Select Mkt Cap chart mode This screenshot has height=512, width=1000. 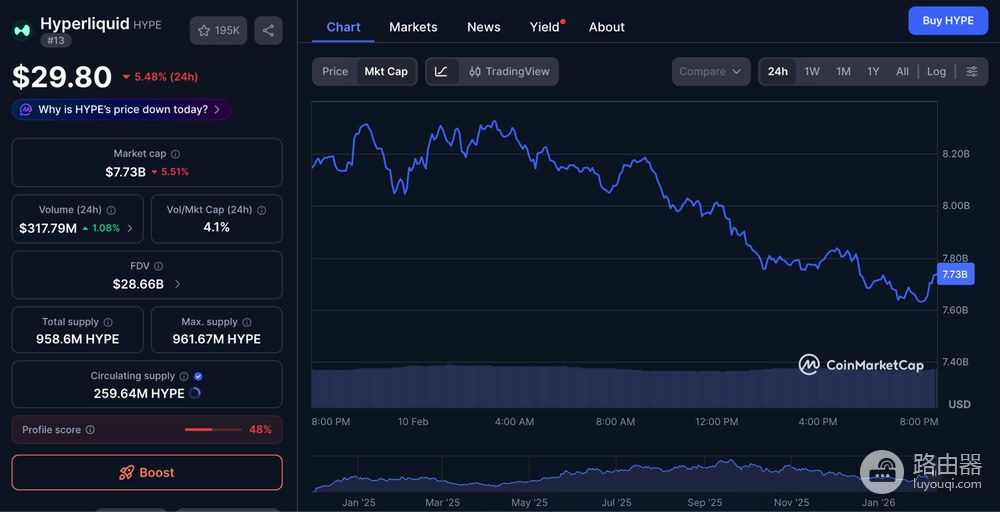(386, 71)
